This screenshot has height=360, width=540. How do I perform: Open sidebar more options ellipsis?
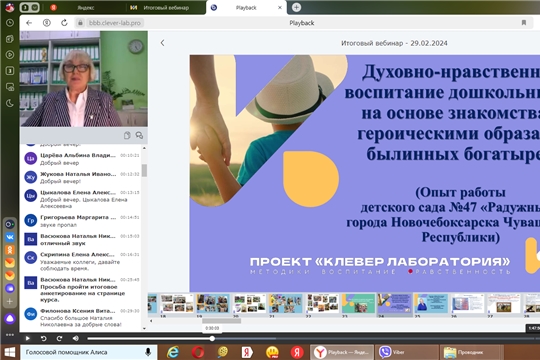[x=10, y=335]
